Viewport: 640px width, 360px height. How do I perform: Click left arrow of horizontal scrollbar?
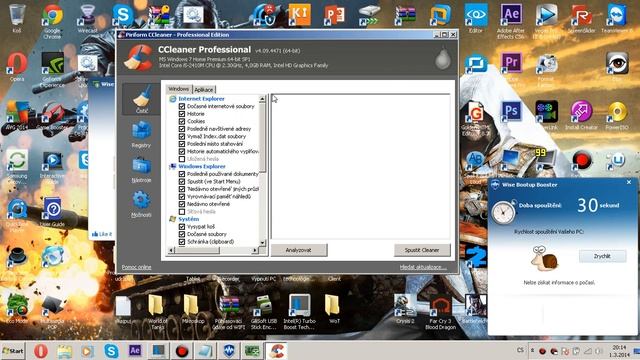171,250
